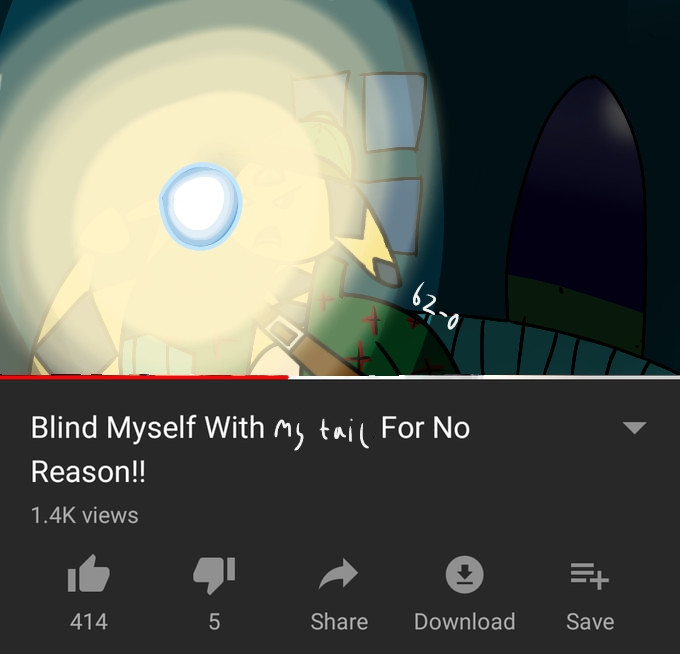Tap the '62-0' signature on the video
The height and width of the screenshot is (654, 680).
pyautogui.click(x=435, y=307)
